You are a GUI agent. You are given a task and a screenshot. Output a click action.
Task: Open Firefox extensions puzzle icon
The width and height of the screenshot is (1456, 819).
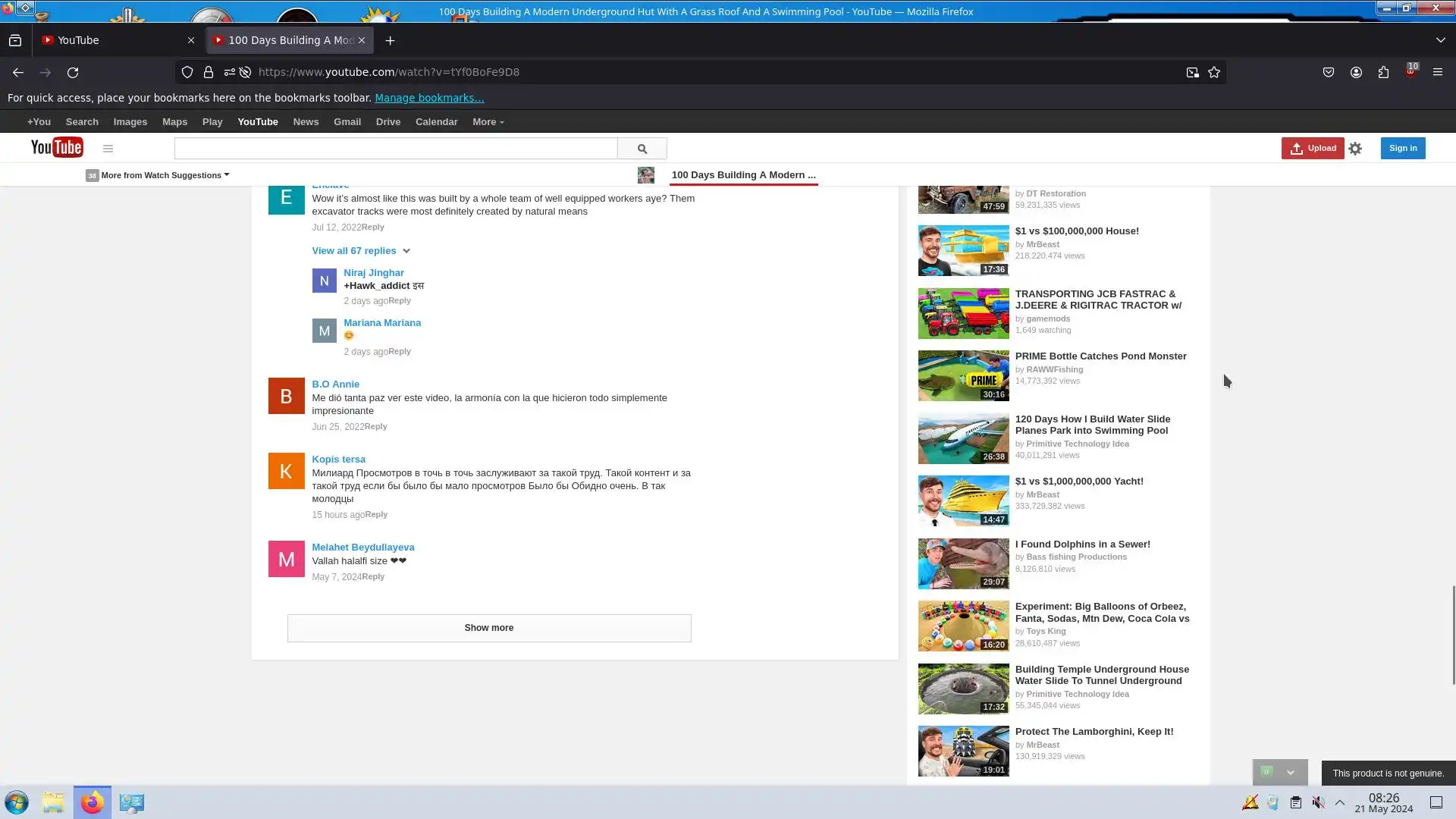[x=1383, y=72]
